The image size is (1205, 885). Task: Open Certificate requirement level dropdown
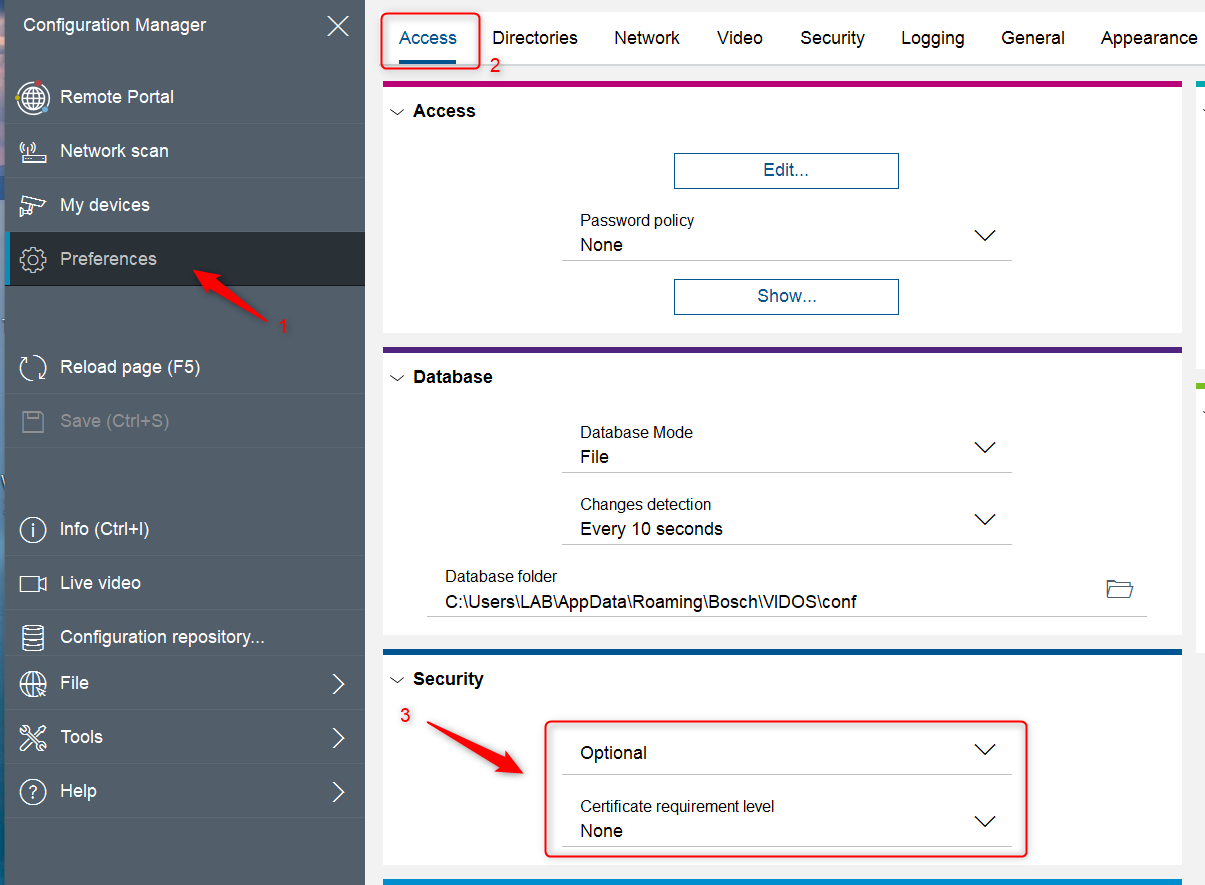coord(985,821)
